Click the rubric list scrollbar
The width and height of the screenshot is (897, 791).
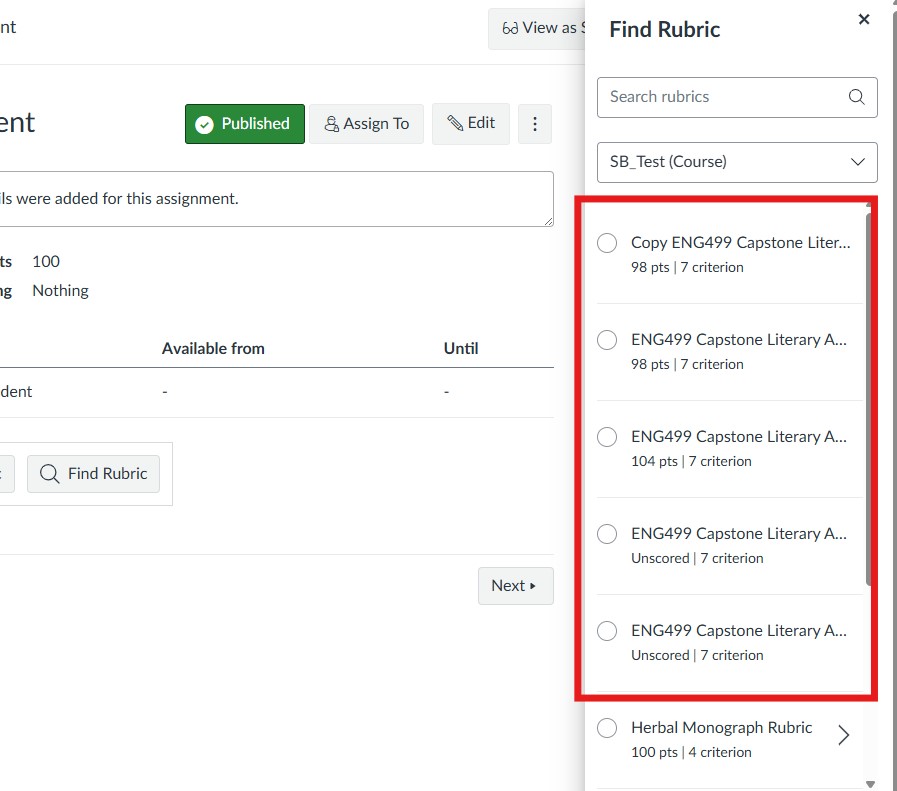point(868,400)
